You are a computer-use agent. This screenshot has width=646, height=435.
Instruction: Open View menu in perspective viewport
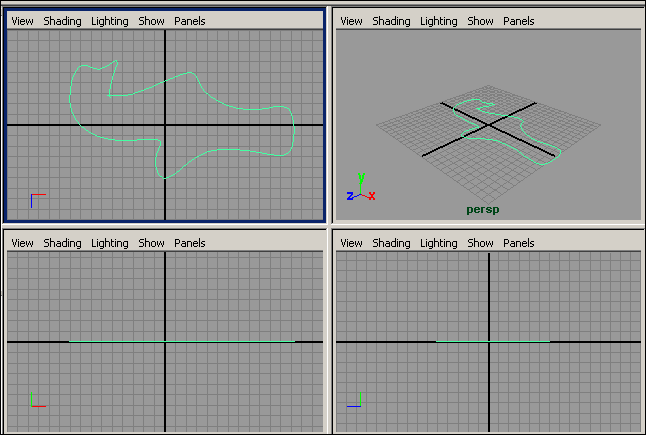point(351,21)
